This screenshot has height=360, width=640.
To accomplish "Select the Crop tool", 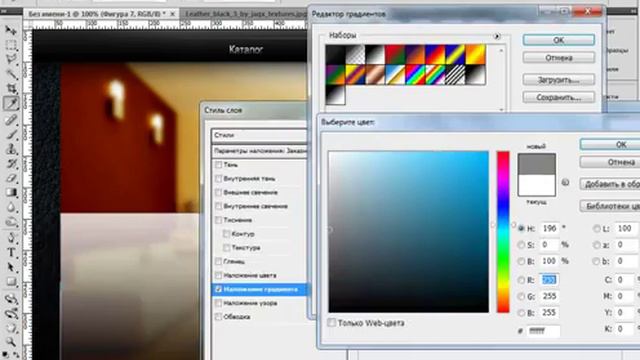I will pyautogui.click(x=11, y=89).
